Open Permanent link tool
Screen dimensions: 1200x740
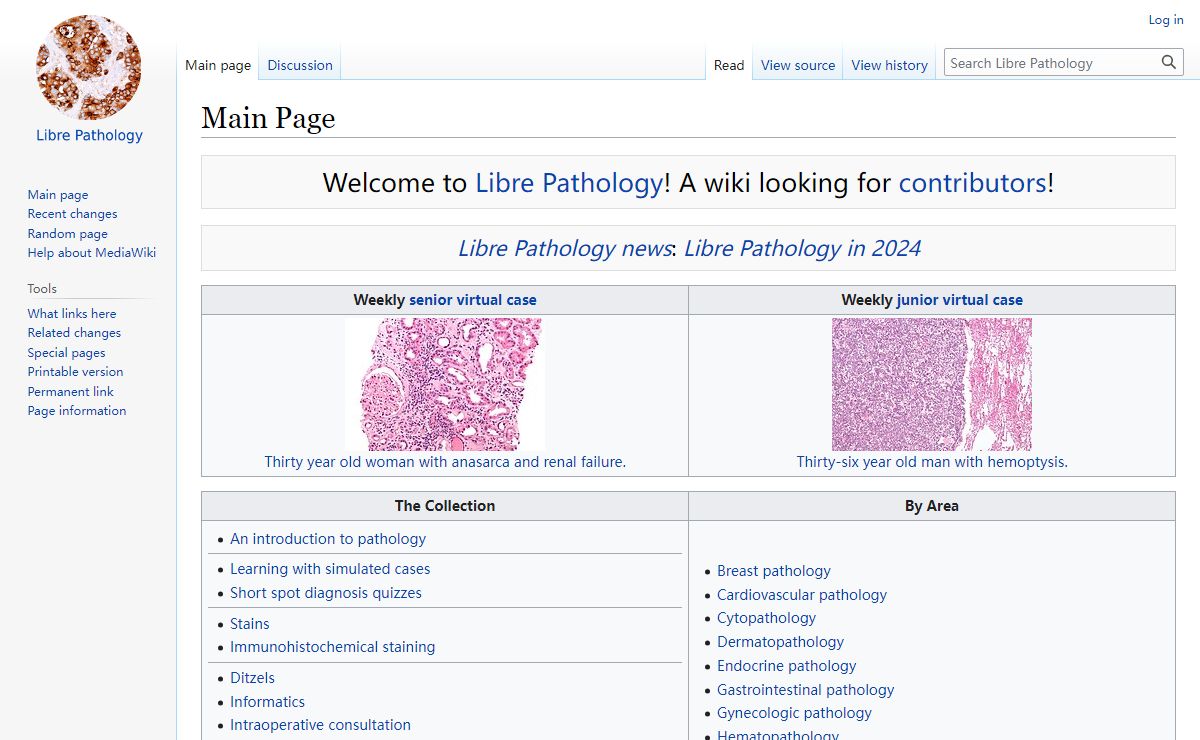click(70, 391)
